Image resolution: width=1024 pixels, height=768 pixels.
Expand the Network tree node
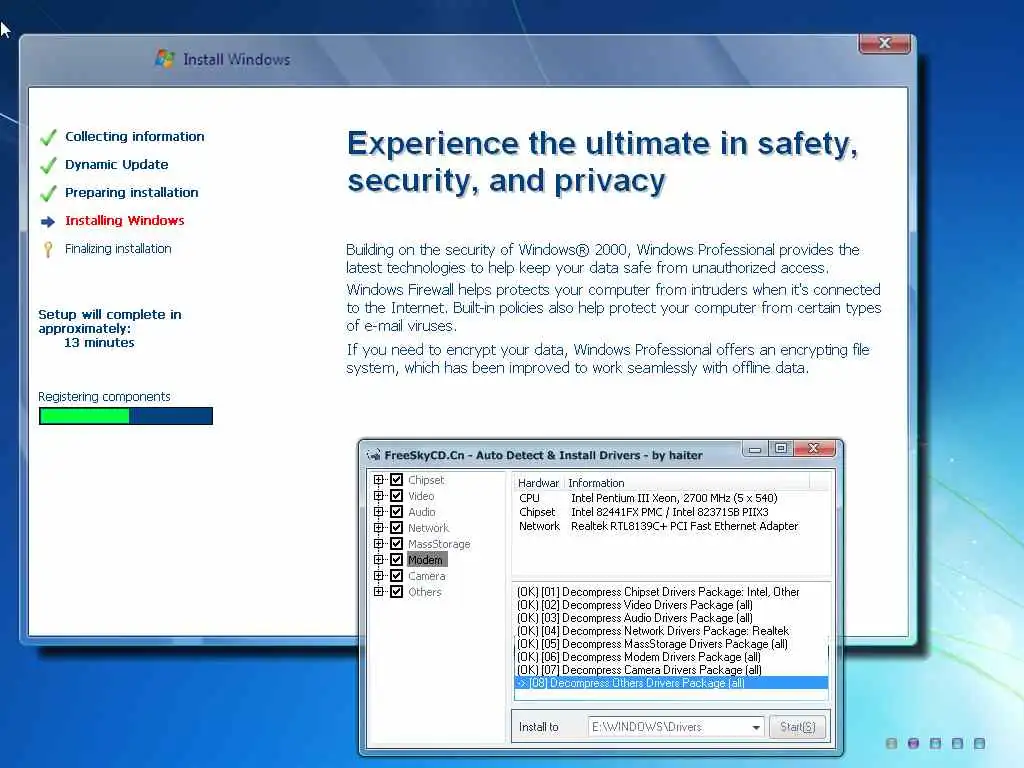coord(378,528)
